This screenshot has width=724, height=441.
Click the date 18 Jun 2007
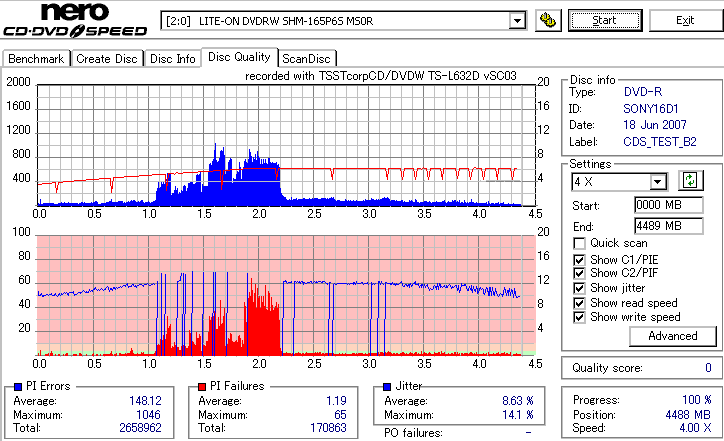[x=655, y=125]
